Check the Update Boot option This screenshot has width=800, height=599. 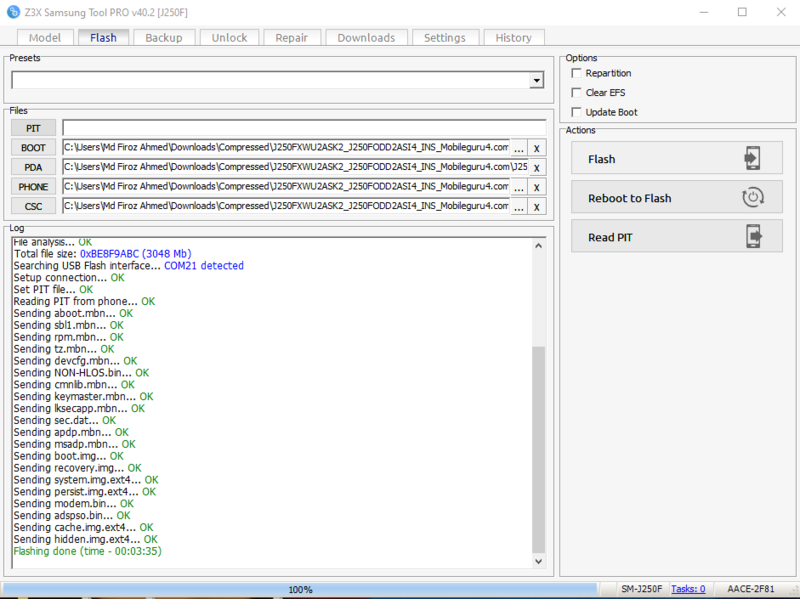click(577, 112)
